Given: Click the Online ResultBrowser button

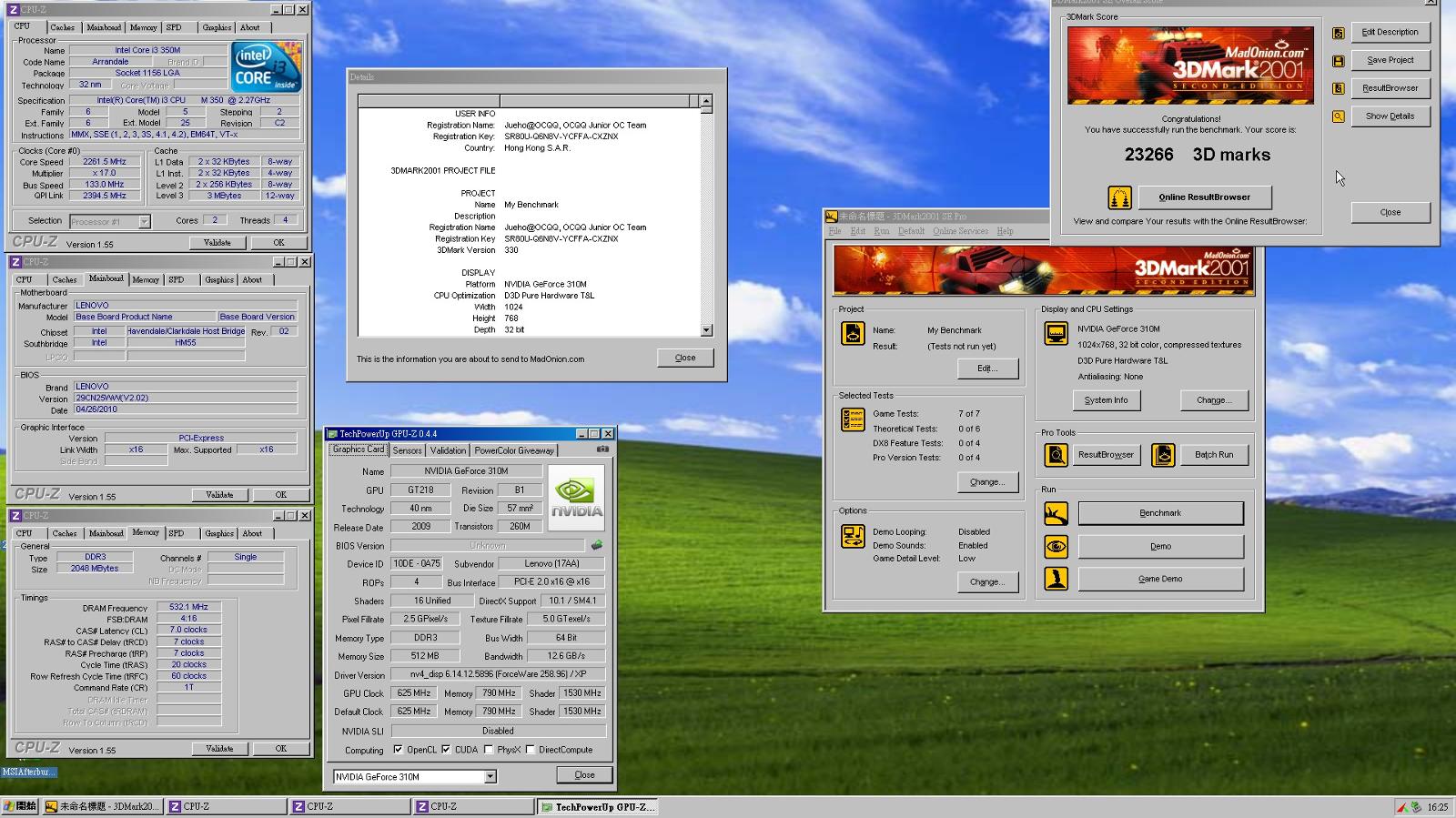Looking at the screenshot, I should pos(1204,197).
